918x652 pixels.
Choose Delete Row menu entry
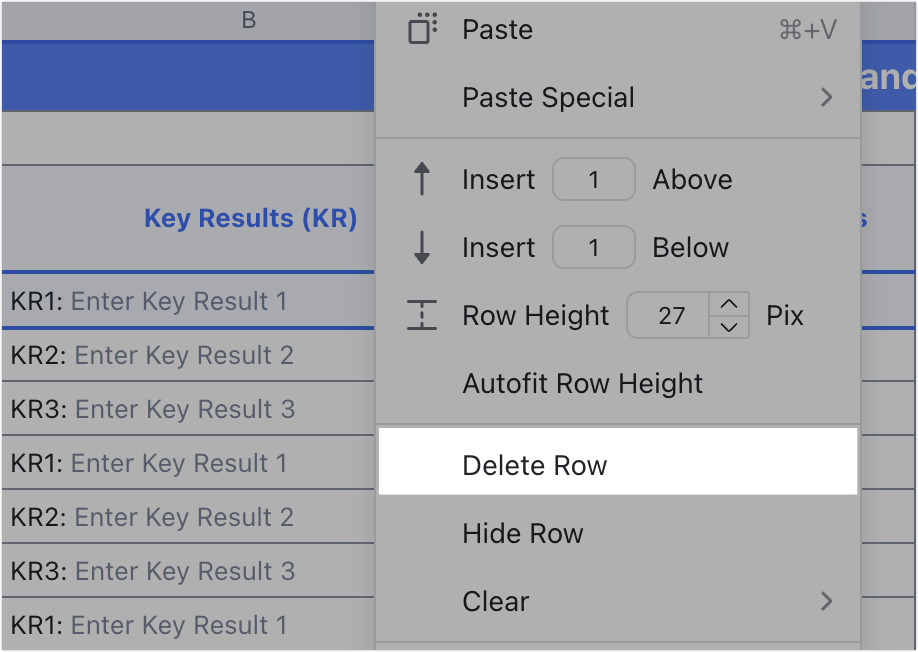point(618,465)
